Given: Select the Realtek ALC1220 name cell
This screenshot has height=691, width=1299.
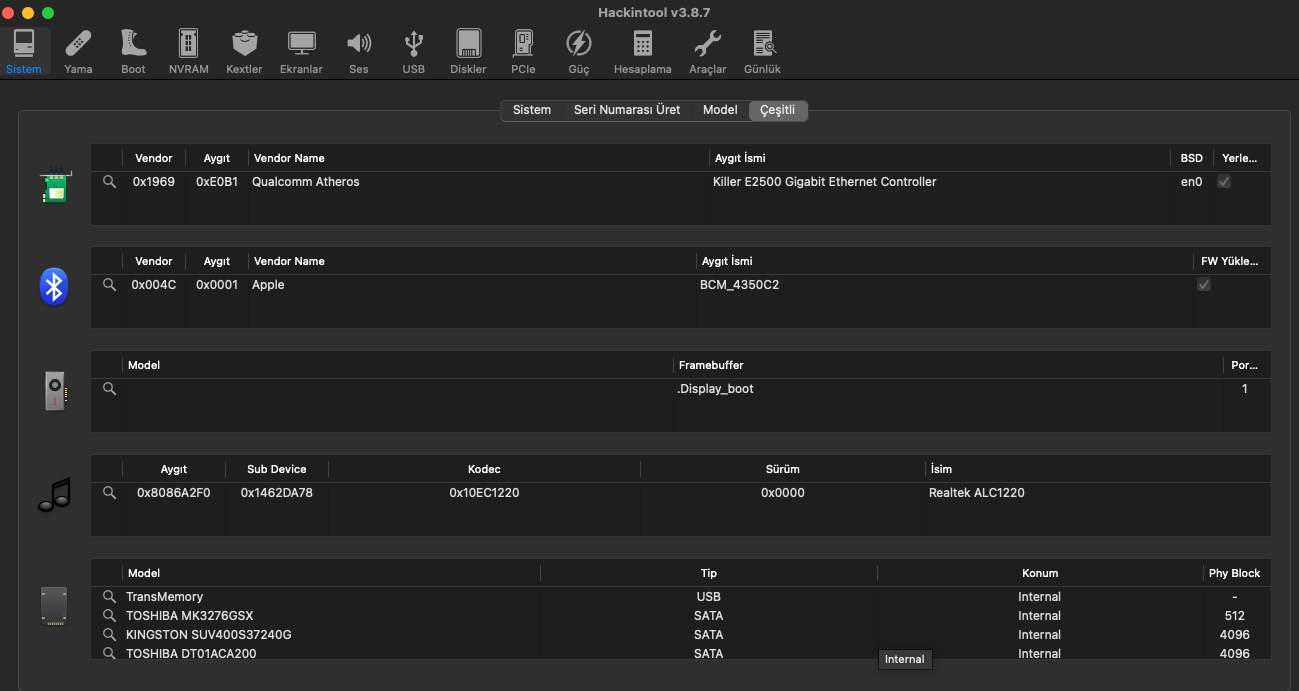Looking at the screenshot, I should coord(977,493).
